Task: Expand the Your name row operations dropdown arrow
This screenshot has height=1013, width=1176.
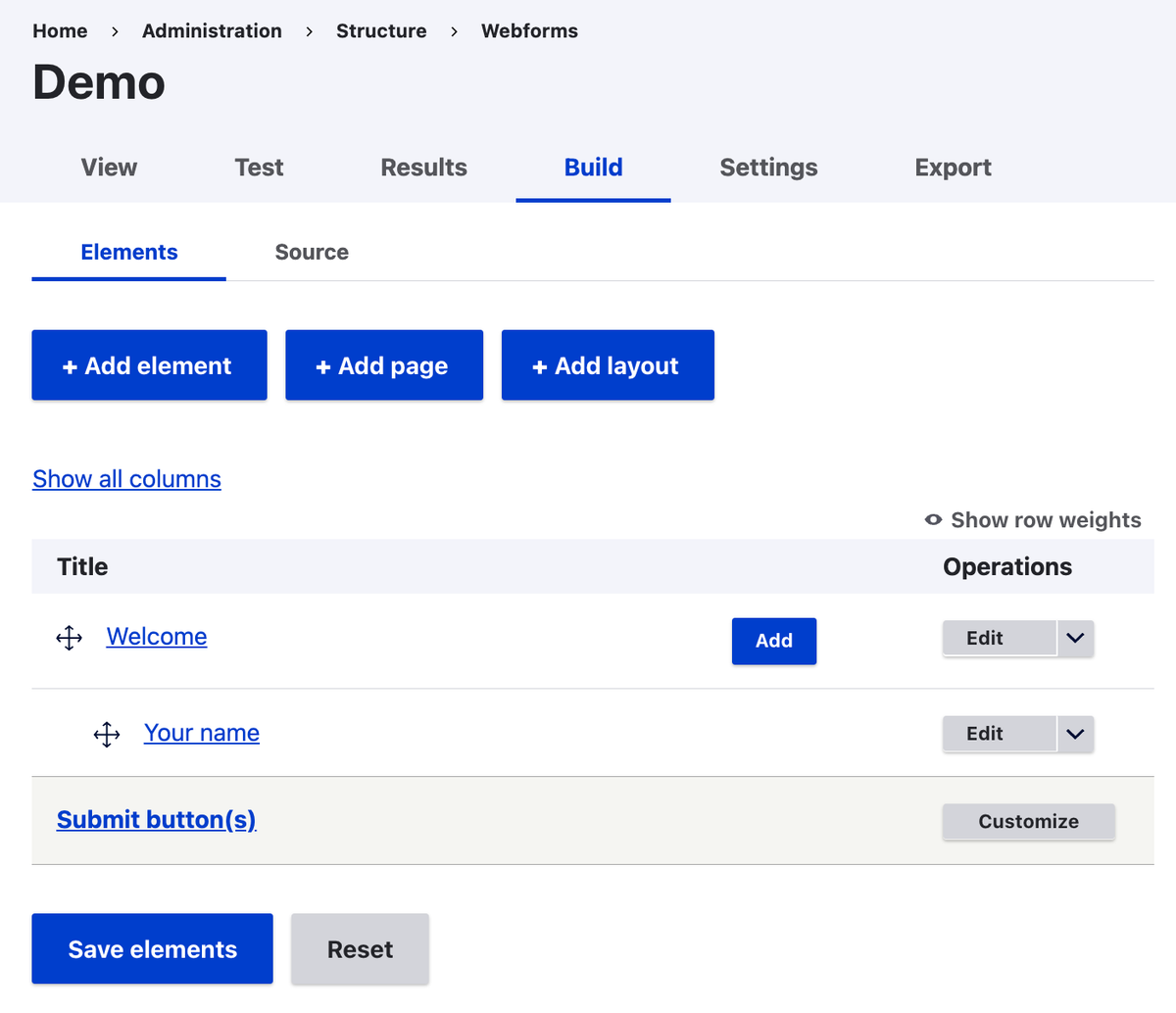Action: pos(1075,734)
